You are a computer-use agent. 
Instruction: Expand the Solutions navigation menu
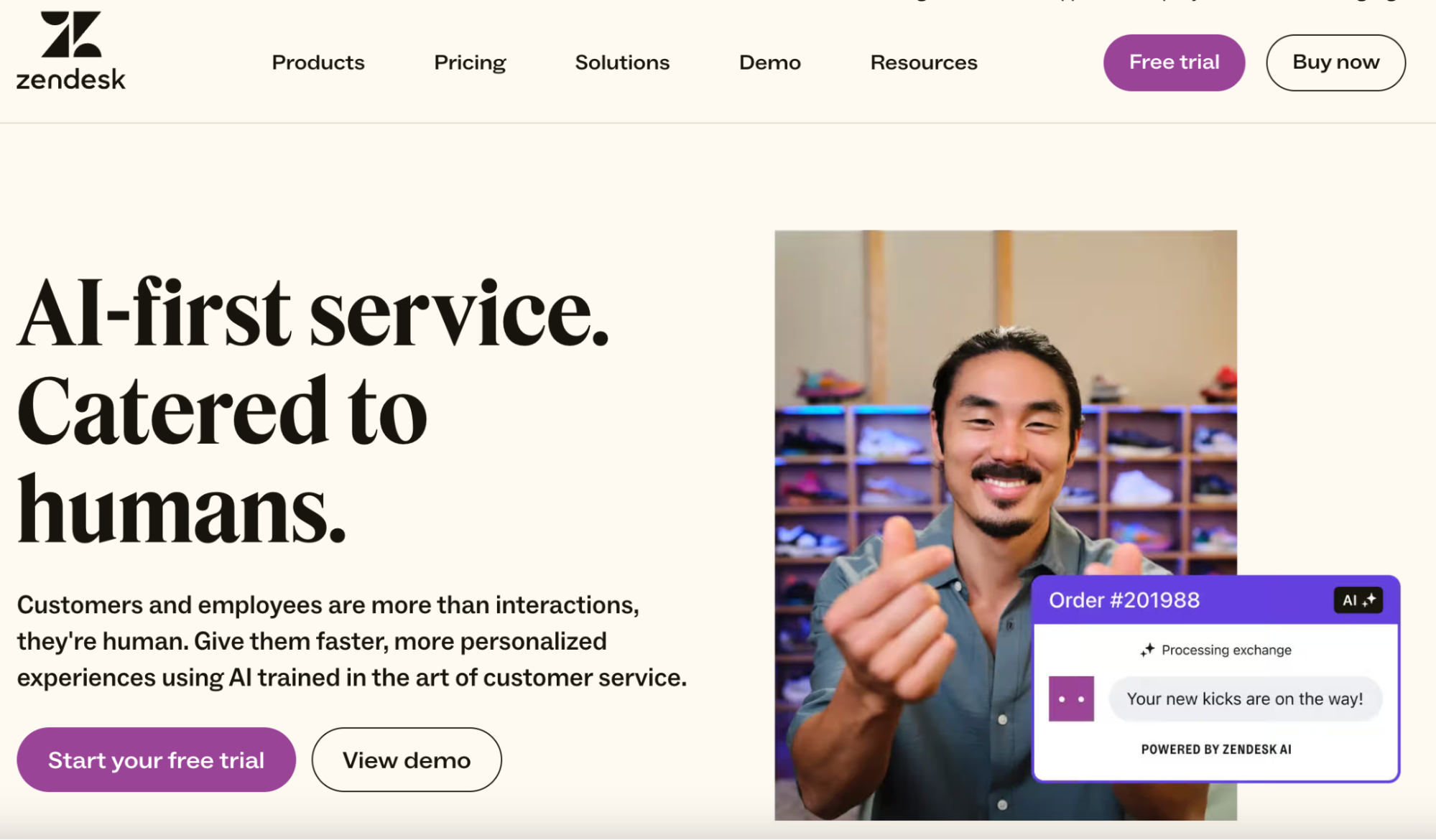tap(622, 62)
